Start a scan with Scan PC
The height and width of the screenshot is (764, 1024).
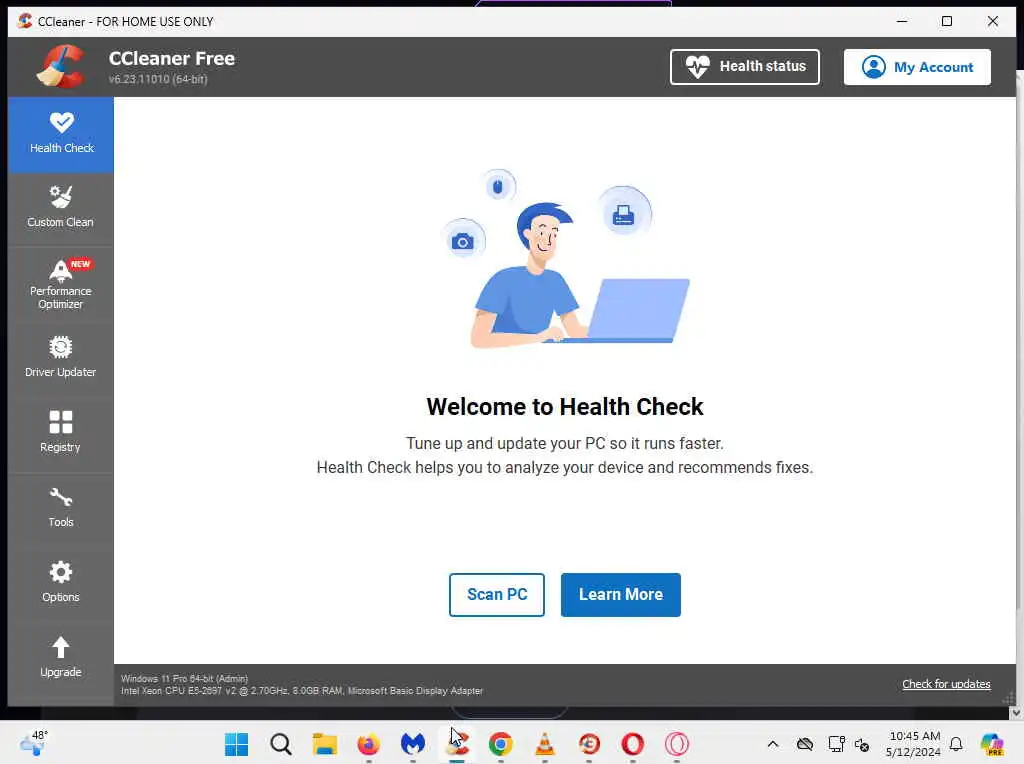[496, 594]
